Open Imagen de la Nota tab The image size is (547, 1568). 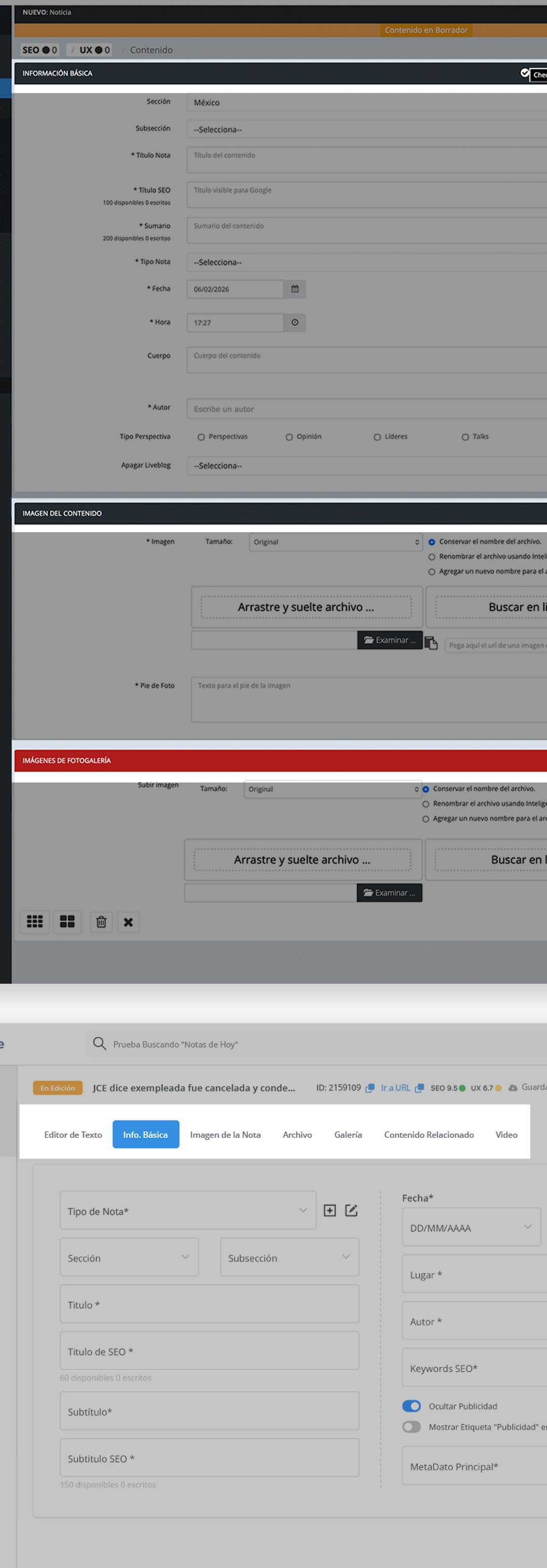pos(225,1135)
